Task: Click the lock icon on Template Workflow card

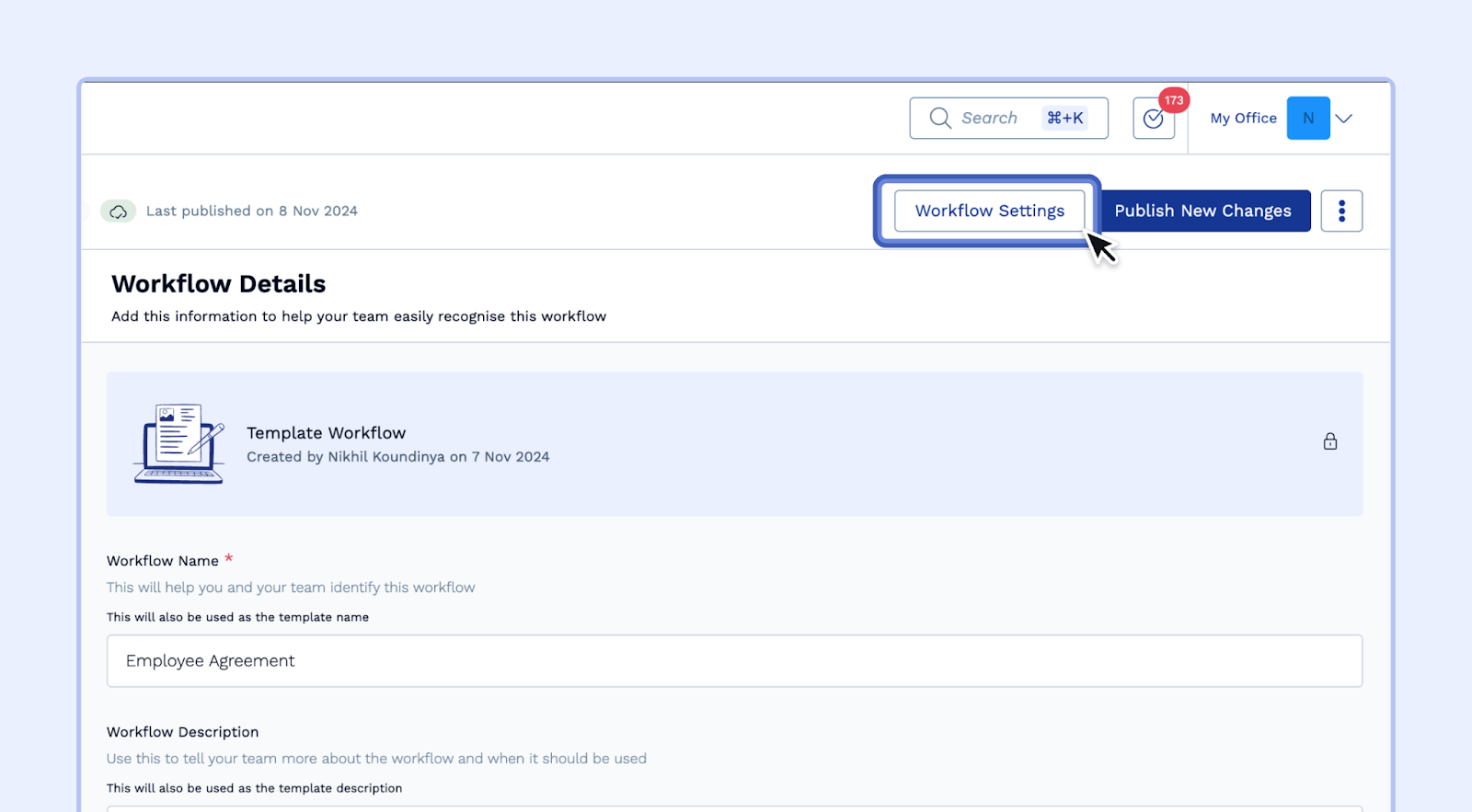Action: (1330, 441)
